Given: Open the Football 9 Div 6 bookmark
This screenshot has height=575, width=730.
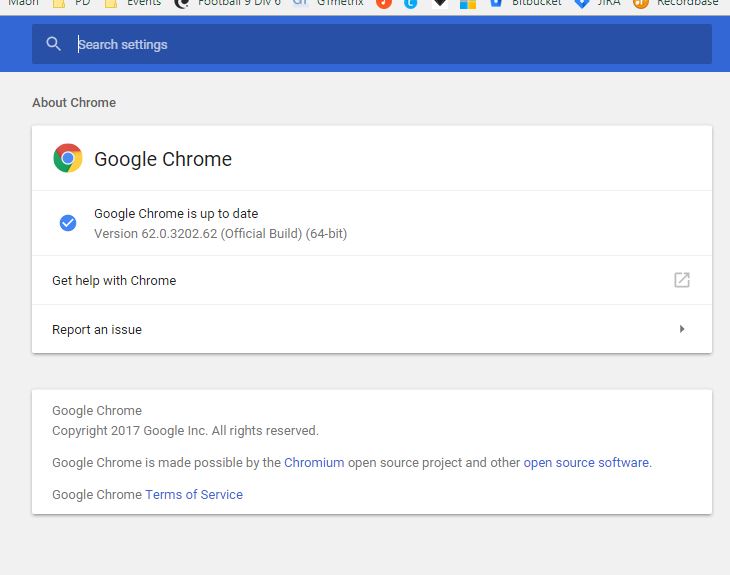Looking at the screenshot, I should [228, 4].
